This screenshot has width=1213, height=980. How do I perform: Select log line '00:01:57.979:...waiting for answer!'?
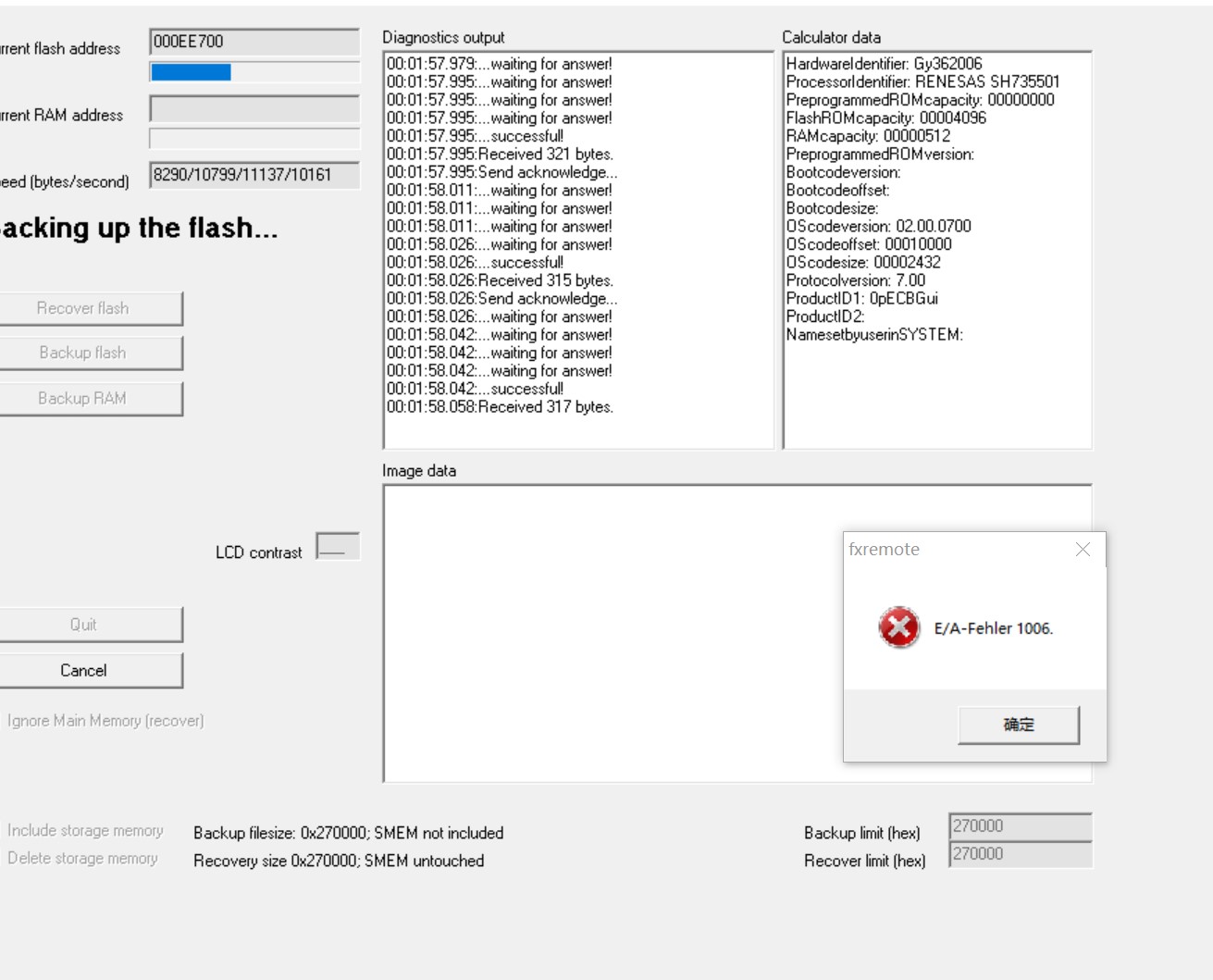500,64
